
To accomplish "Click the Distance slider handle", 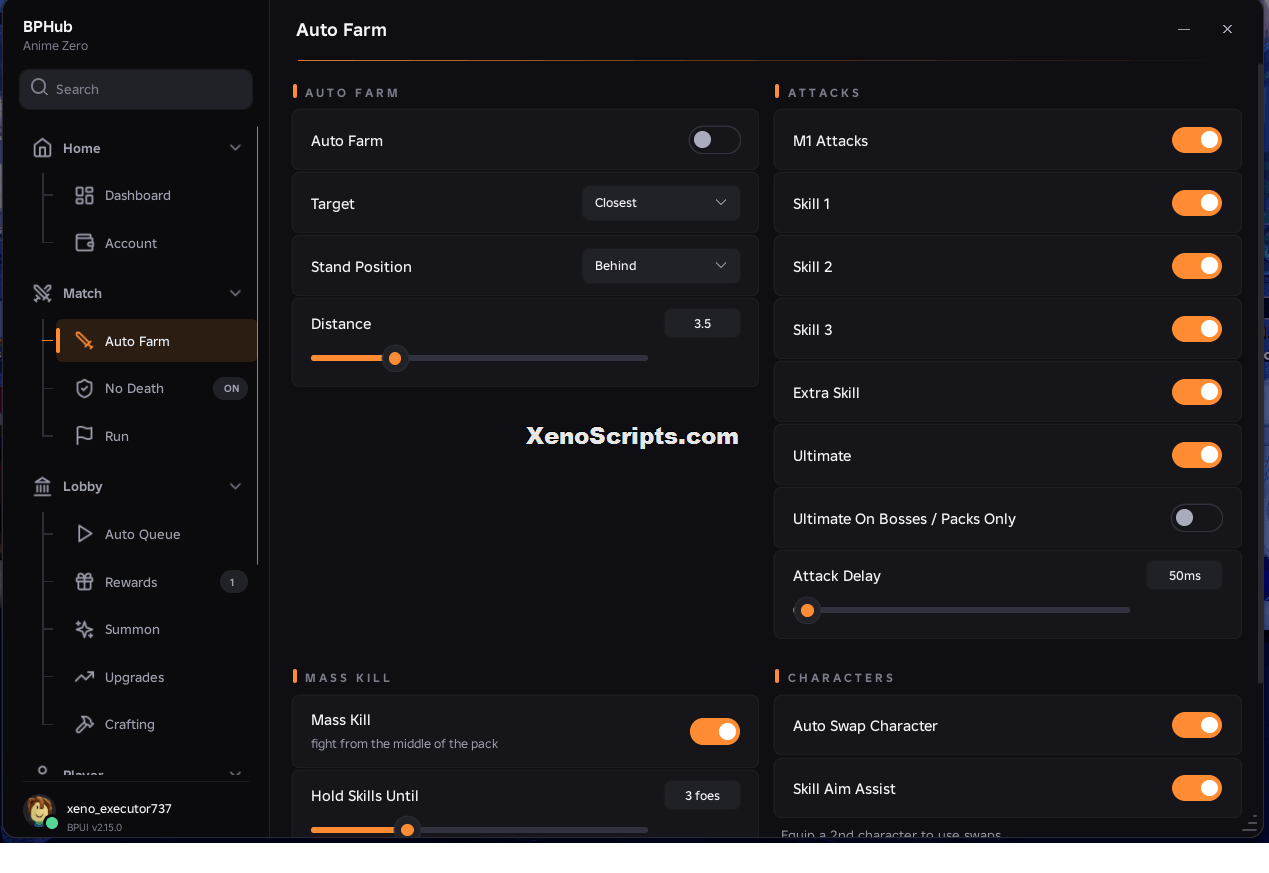I will (395, 358).
